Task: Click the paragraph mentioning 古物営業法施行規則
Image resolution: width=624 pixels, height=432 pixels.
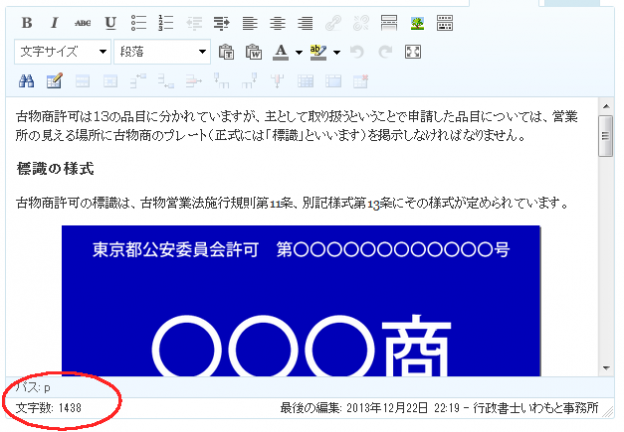Action: (292, 203)
